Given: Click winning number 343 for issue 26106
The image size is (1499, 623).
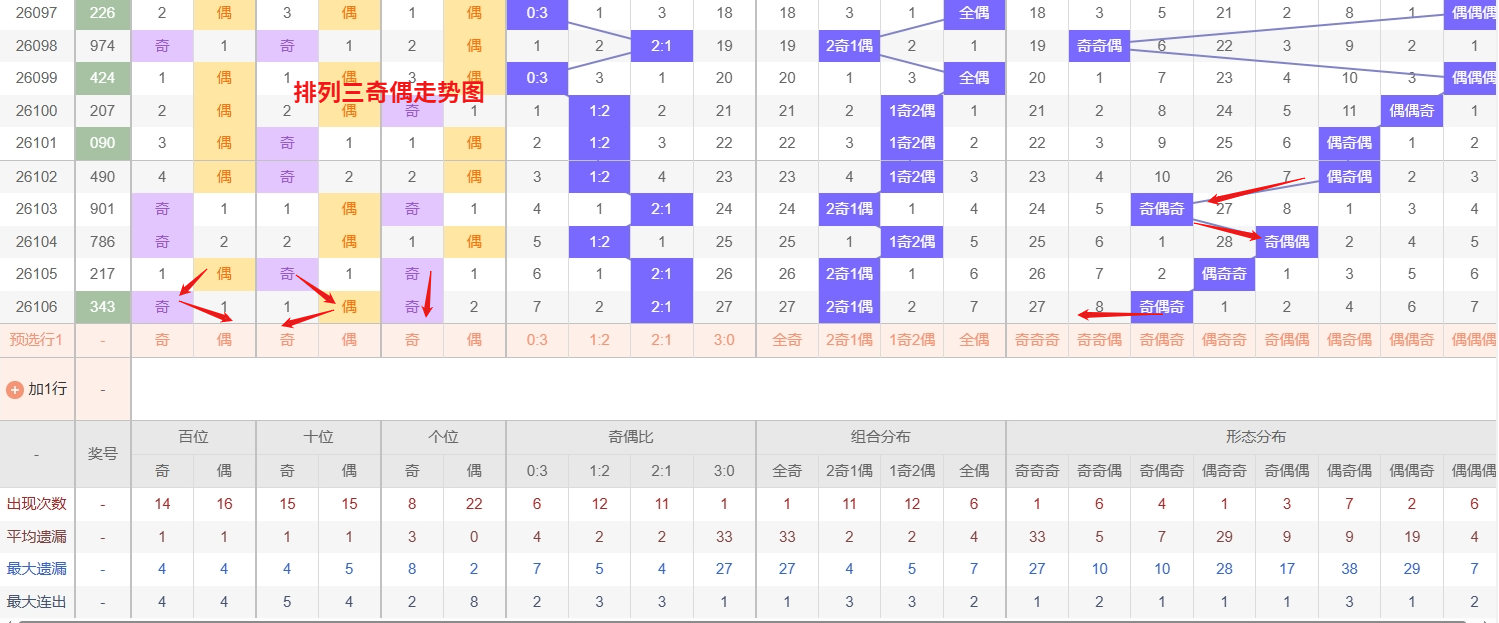Looking at the screenshot, I should 102,307.
